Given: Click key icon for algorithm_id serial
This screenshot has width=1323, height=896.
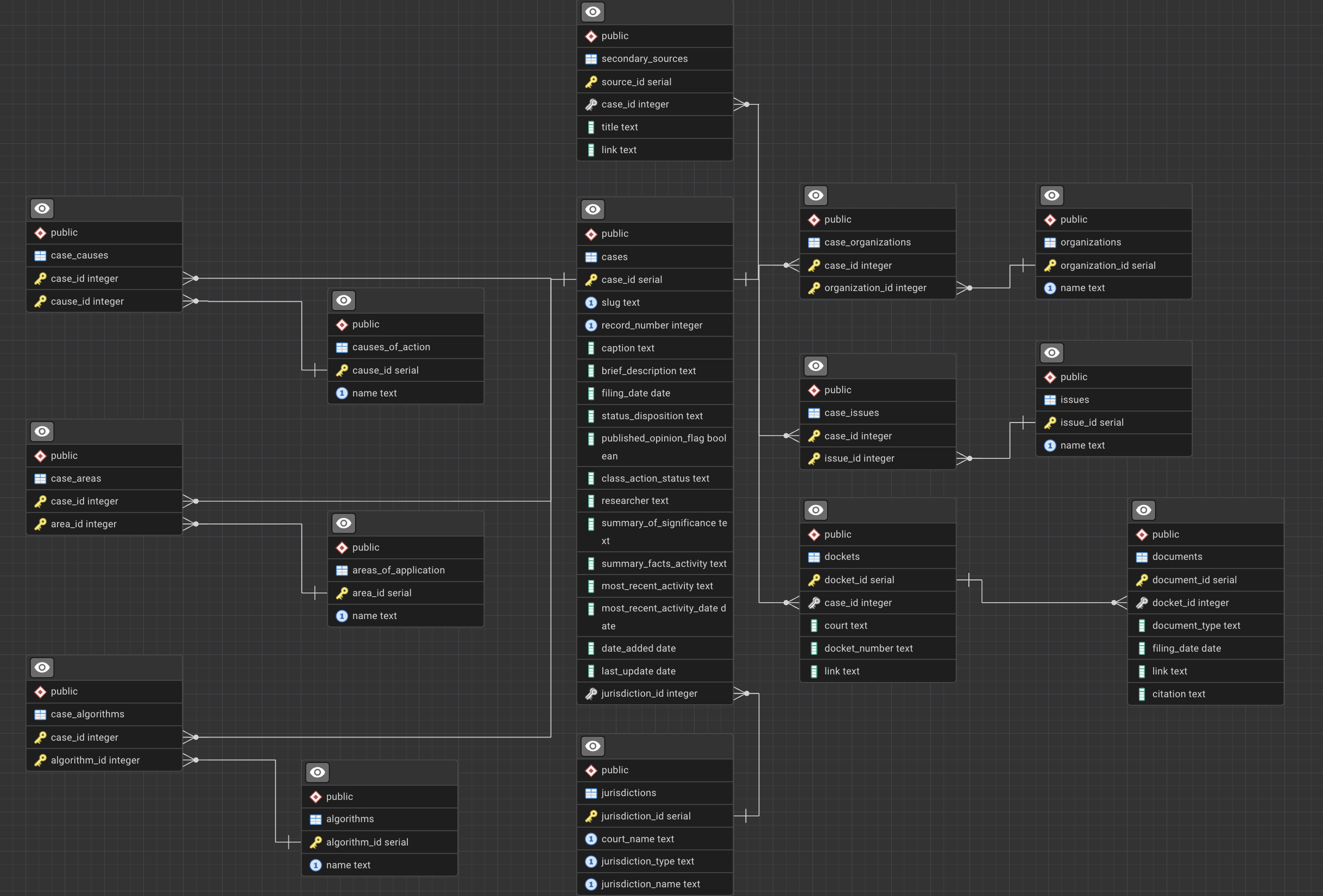Looking at the screenshot, I should (316, 842).
